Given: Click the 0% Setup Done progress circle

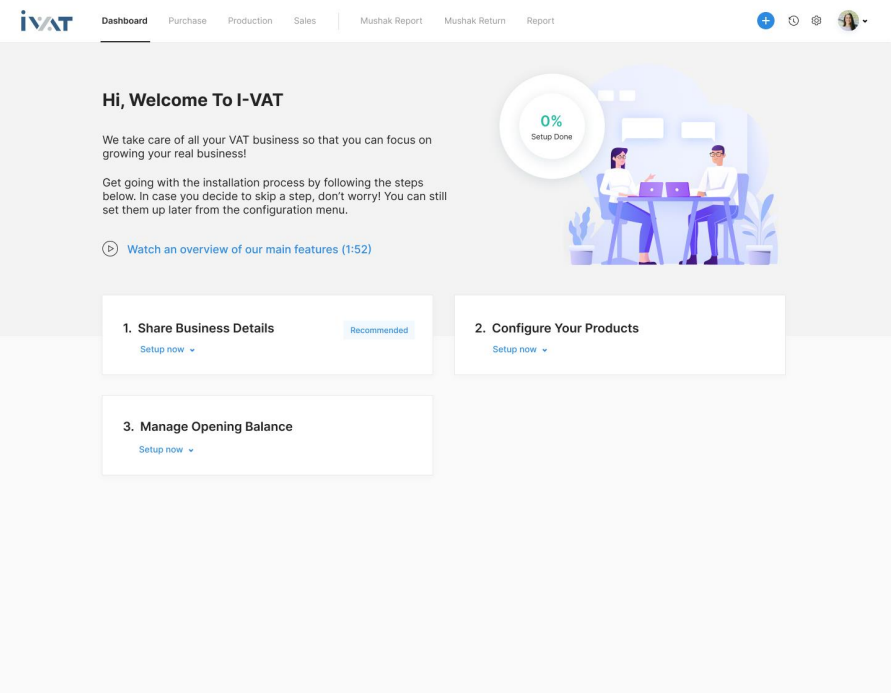Looking at the screenshot, I should [x=551, y=126].
